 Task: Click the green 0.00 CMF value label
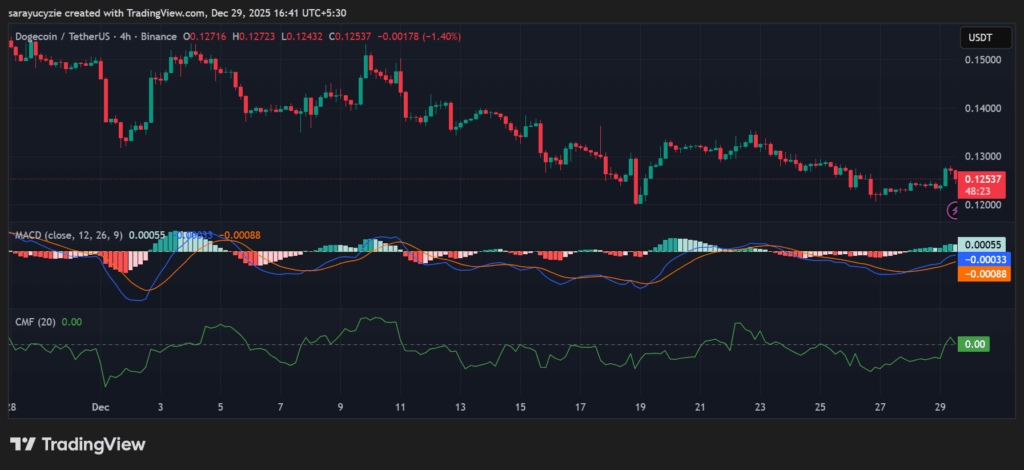pyautogui.click(x=974, y=343)
